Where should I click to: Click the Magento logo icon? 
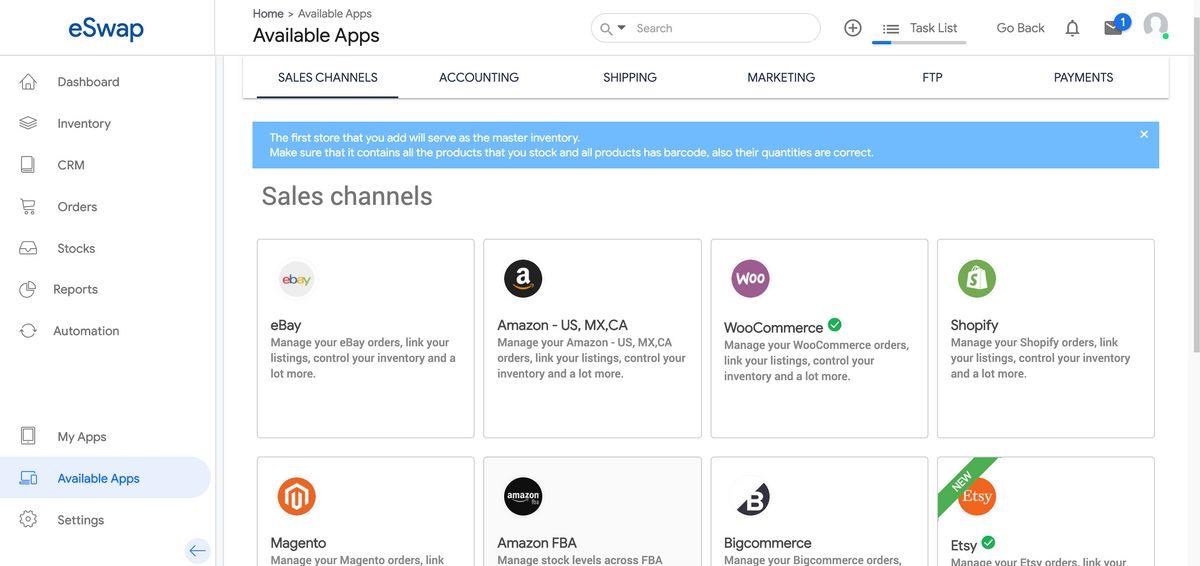pos(296,497)
